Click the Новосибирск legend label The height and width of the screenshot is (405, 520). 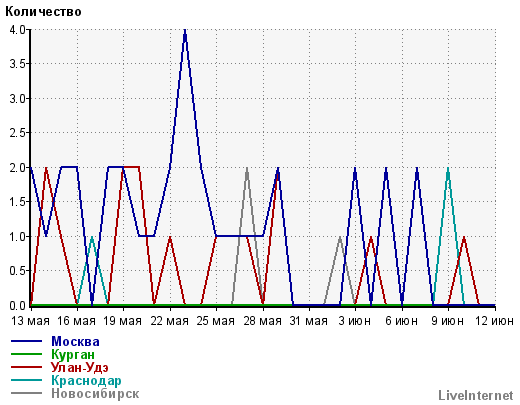(x=95, y=393)
